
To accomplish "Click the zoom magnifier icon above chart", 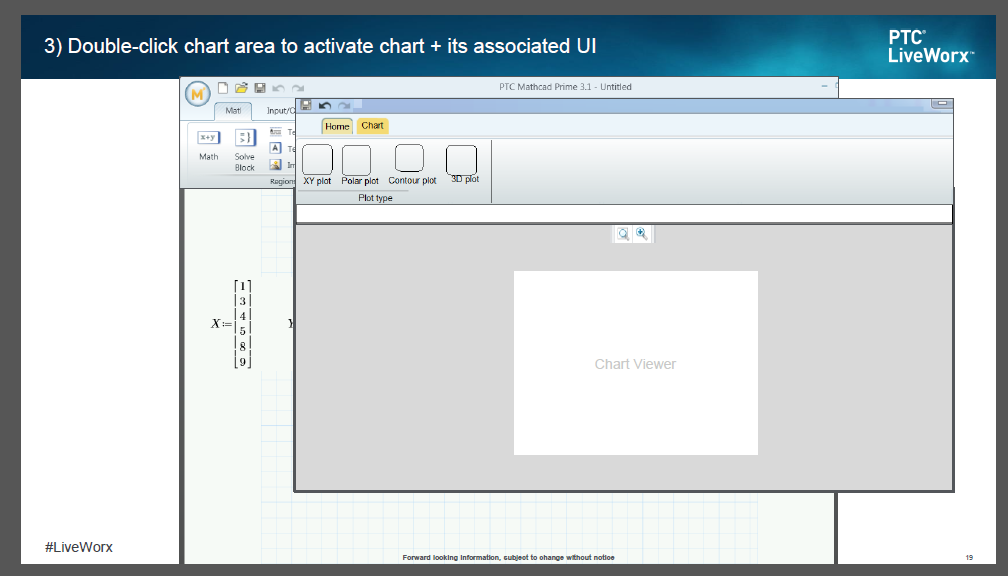I will coord(622,234).
